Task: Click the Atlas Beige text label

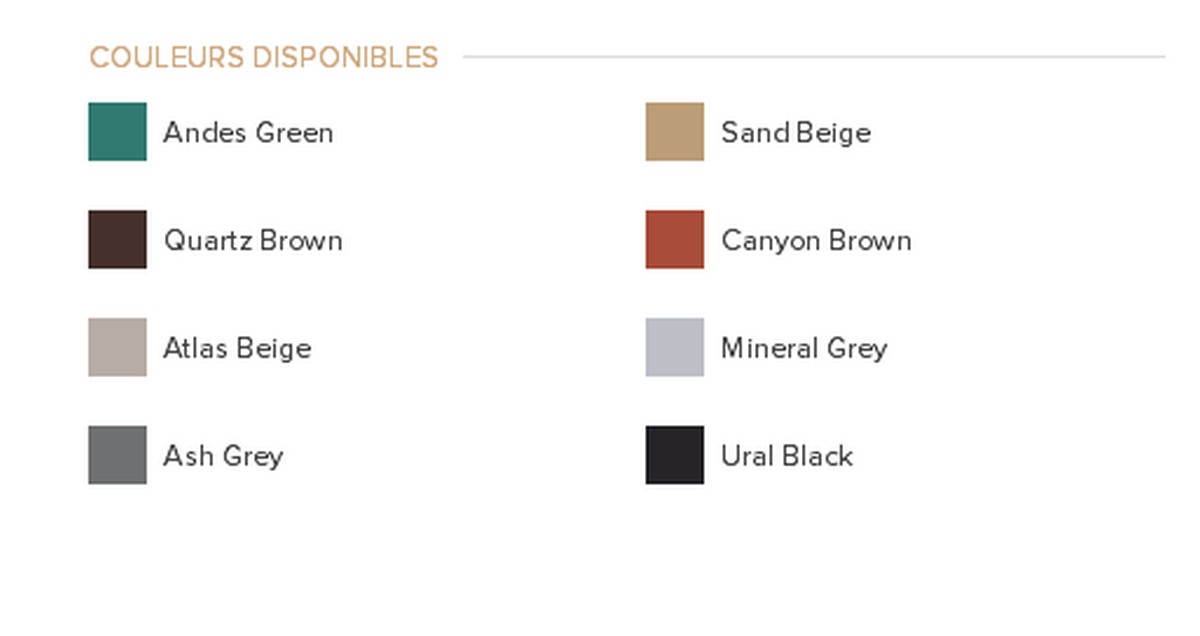Action: pos(237,349)
